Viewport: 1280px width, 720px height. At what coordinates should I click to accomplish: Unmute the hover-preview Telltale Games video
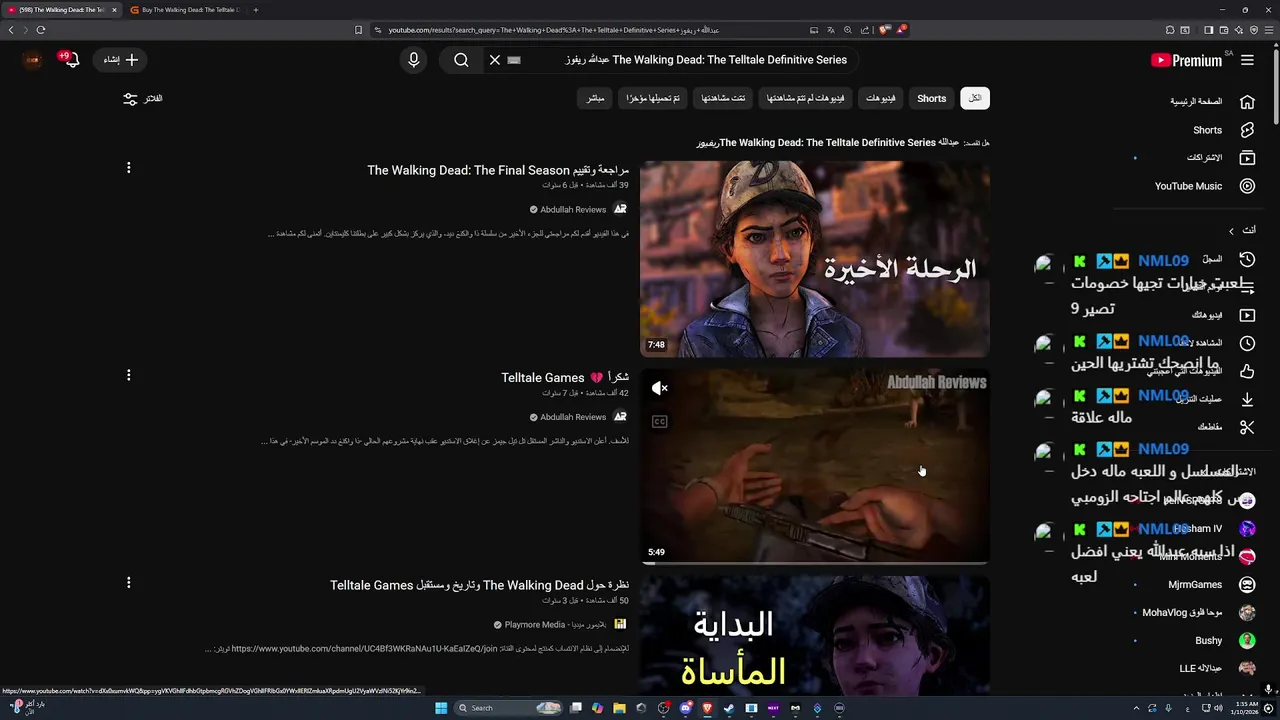pyautogui.click(x=659, y=388)
